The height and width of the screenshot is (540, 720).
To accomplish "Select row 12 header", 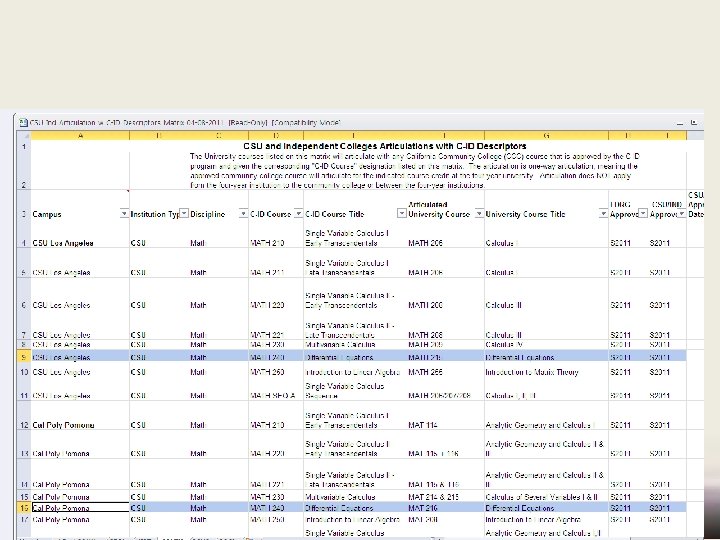I will click(23, 416).
